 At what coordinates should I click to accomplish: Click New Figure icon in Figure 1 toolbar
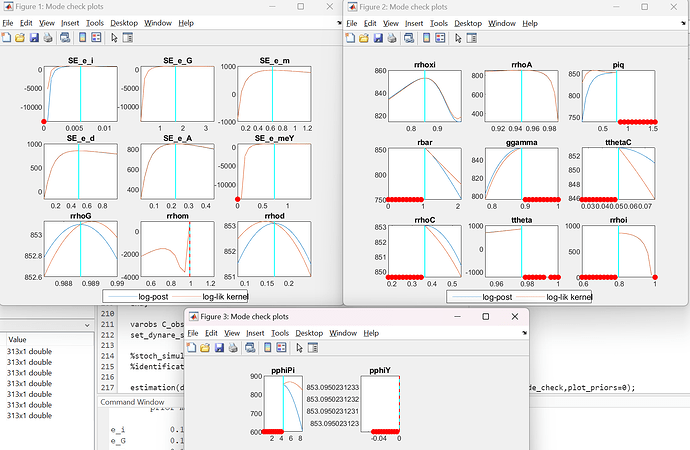coord(6,37)
